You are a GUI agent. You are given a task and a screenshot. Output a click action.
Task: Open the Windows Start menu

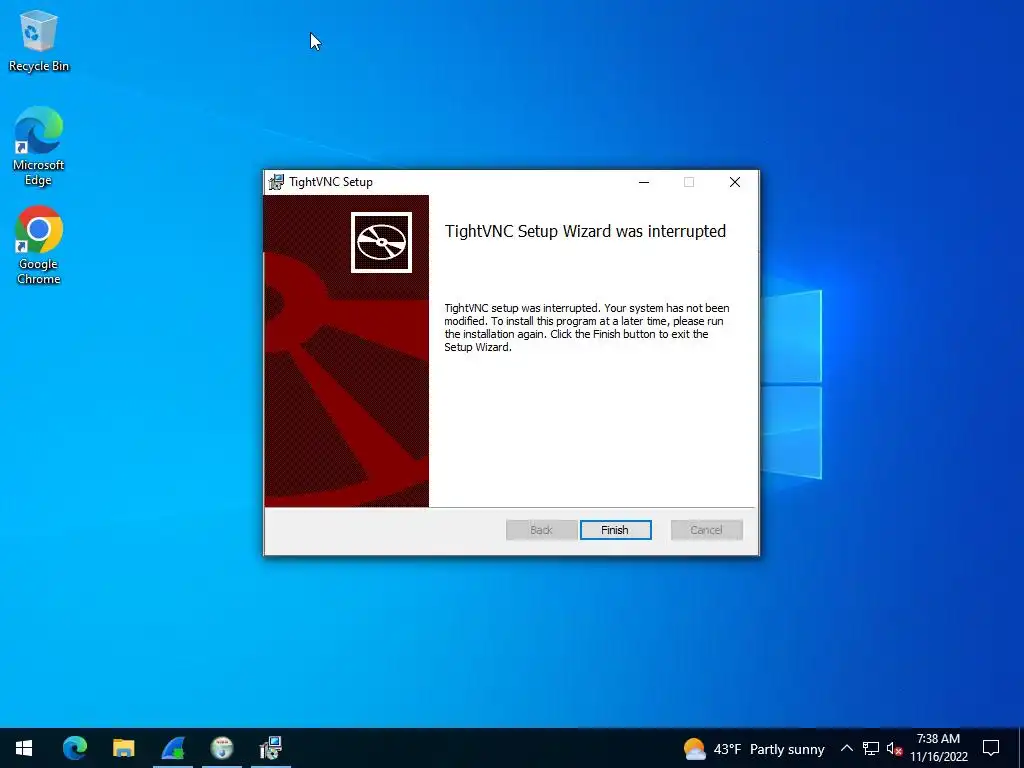point(24,748)
